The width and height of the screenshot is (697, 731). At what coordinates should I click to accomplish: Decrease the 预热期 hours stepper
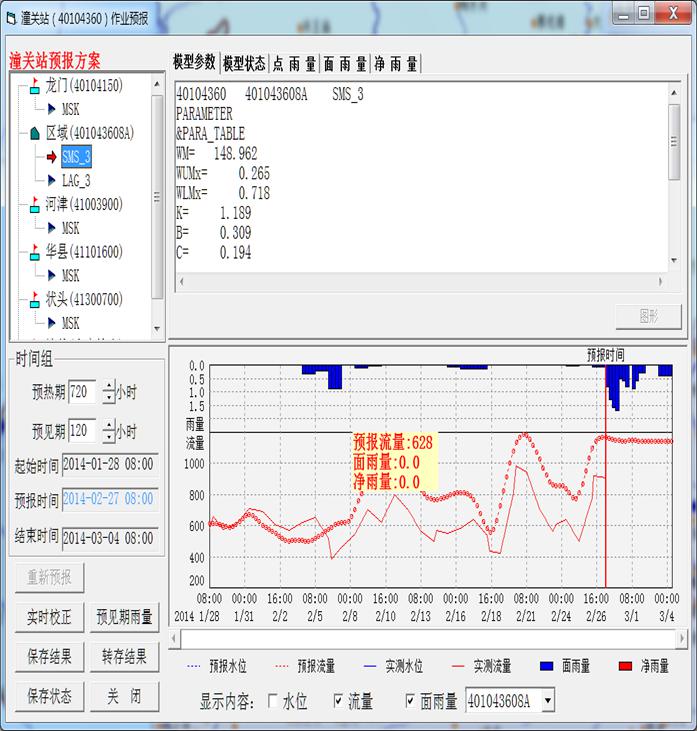tap(109, 397)
